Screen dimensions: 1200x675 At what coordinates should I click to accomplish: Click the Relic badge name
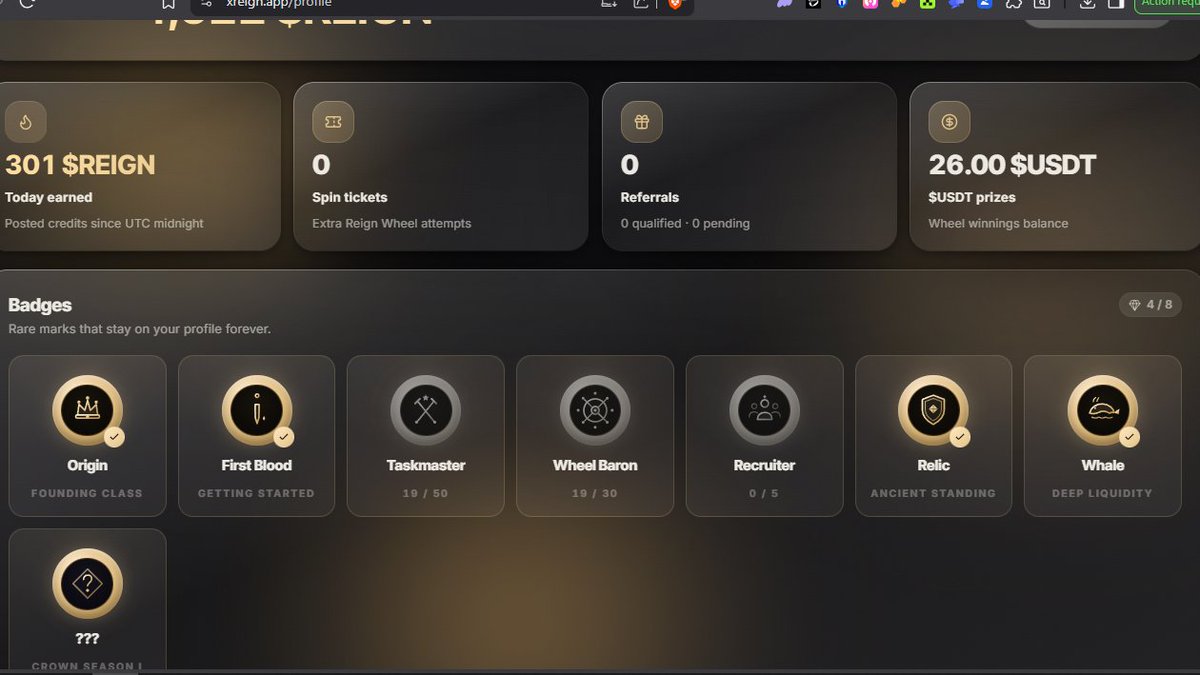tap(934, 465)
